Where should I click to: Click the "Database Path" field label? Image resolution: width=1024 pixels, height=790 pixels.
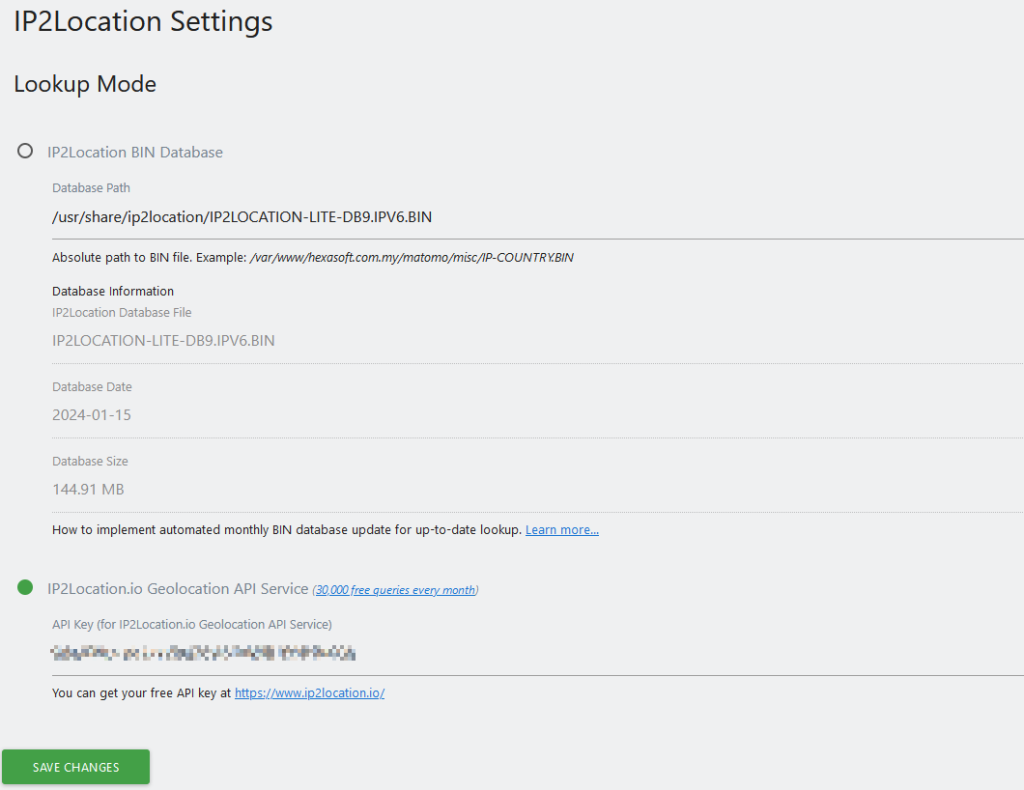tap(91, 188)
